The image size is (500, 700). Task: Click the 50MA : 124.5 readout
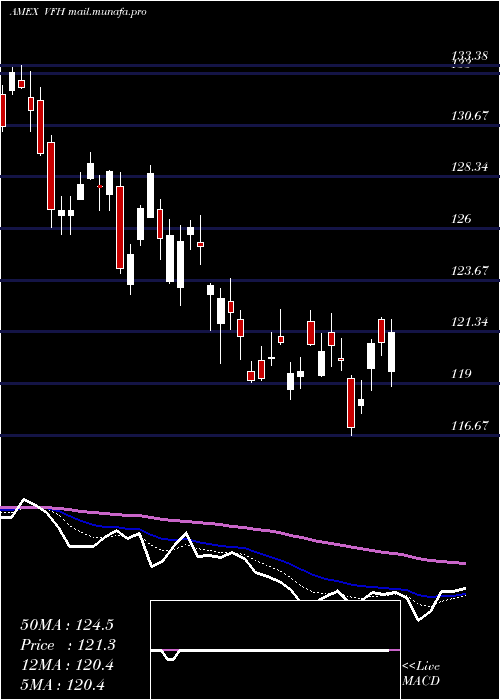pos(67,625)
